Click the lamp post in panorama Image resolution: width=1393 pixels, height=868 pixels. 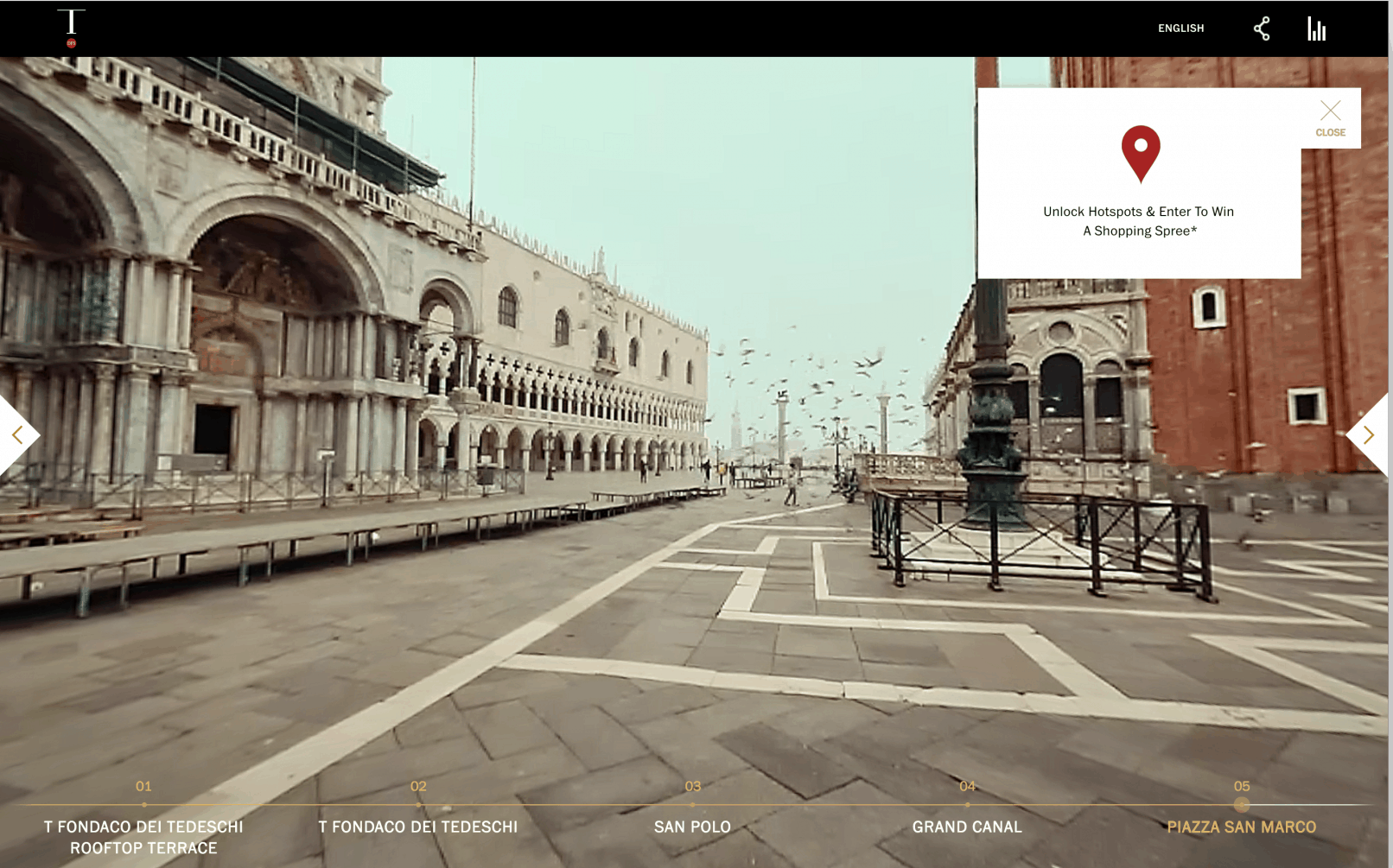click(x=992, y=406)
